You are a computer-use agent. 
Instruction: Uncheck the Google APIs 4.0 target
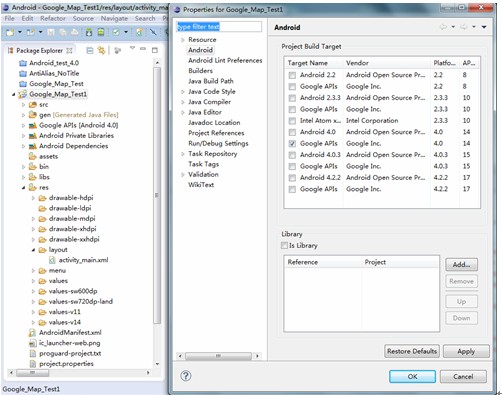click(292, 144)
